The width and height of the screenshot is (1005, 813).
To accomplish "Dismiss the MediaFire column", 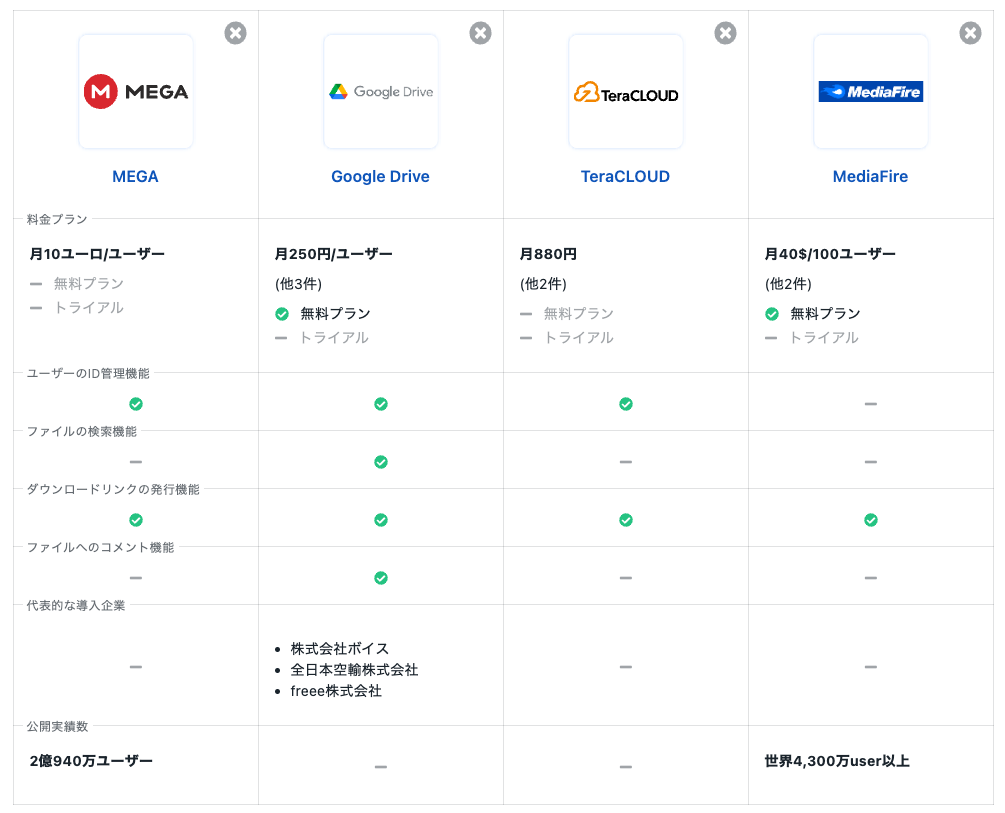I will tap(970, 33).
